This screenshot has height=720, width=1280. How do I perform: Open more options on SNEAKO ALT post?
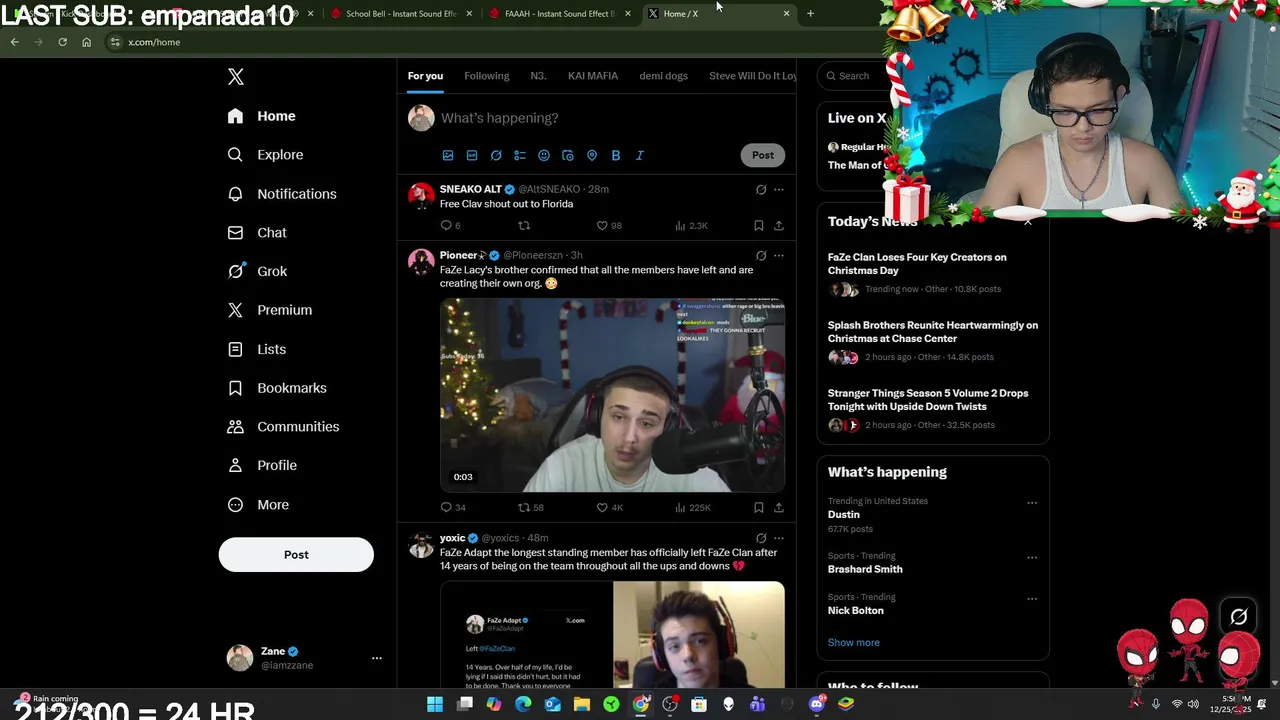tap(779, 189)
